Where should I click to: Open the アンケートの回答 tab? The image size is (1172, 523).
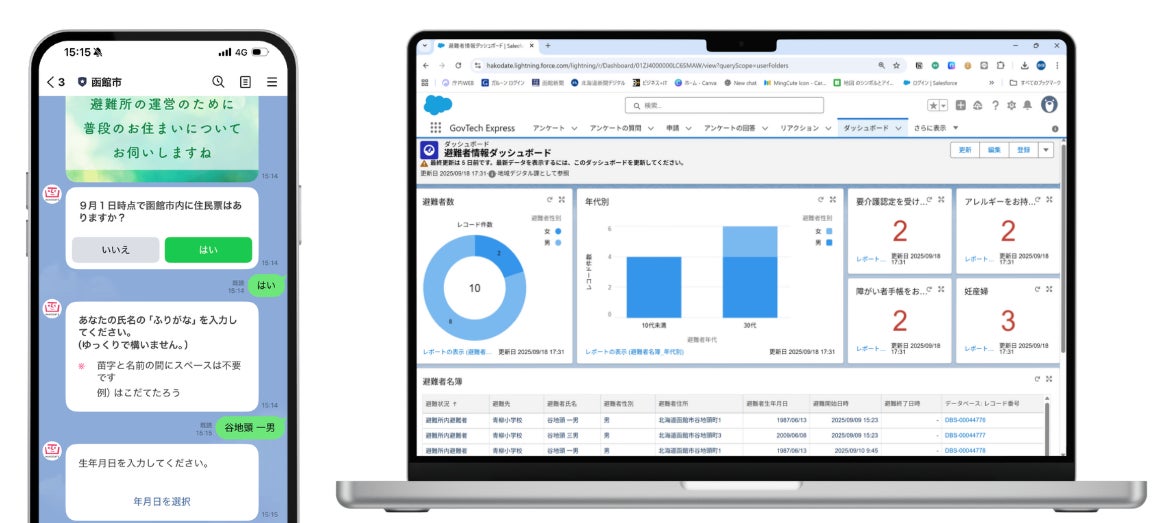coord(730,128)
